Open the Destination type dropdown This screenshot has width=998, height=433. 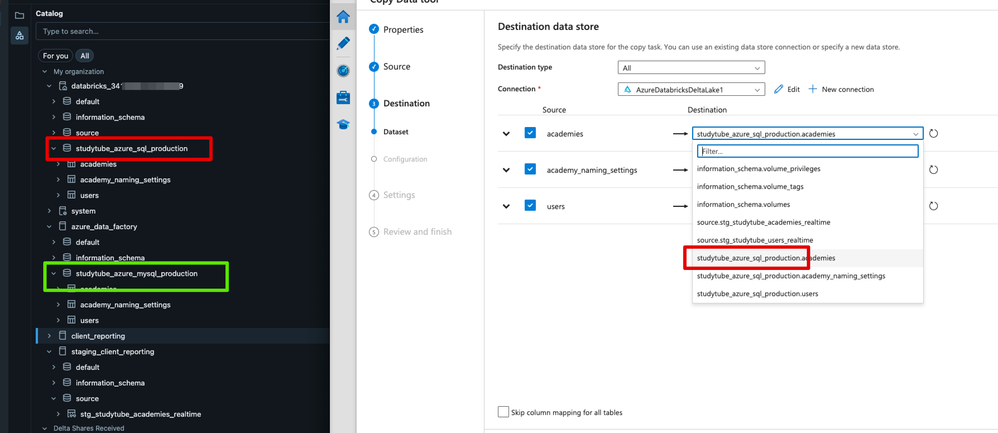pos(690,68)
